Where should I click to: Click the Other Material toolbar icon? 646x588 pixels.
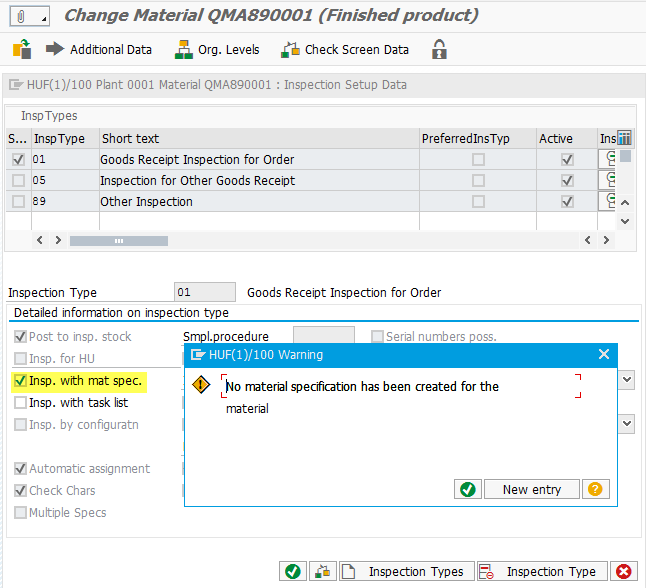[22, 49]
